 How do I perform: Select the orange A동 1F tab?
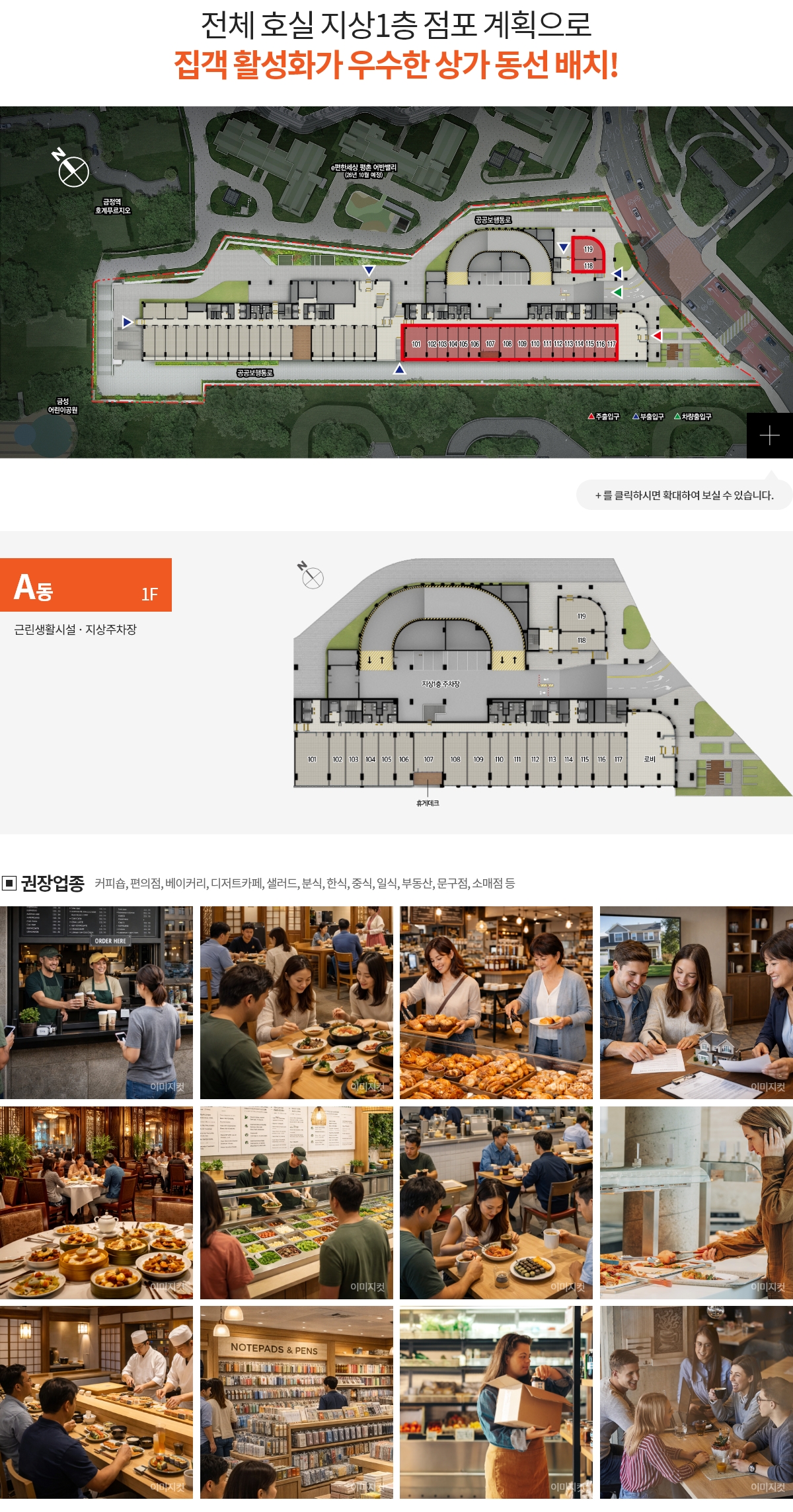[86, 585]
